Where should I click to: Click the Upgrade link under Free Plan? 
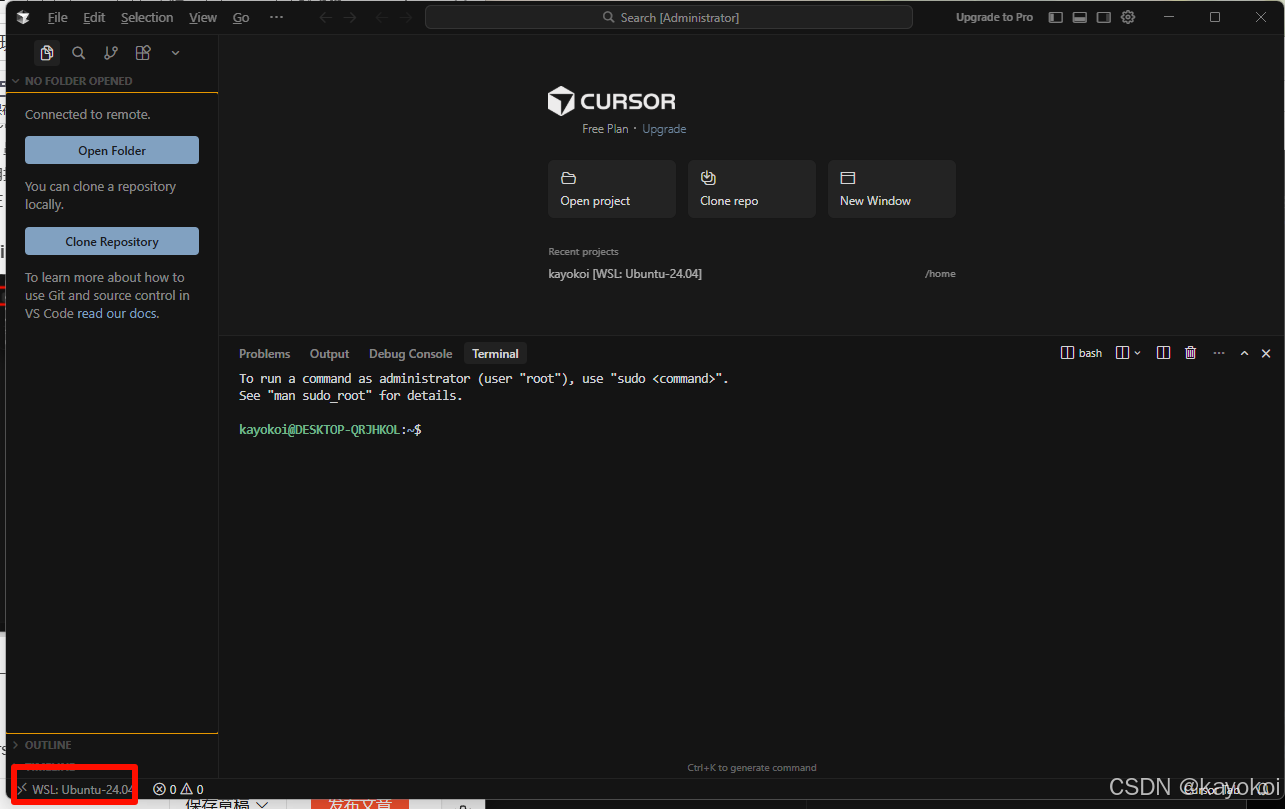point(664,129)
